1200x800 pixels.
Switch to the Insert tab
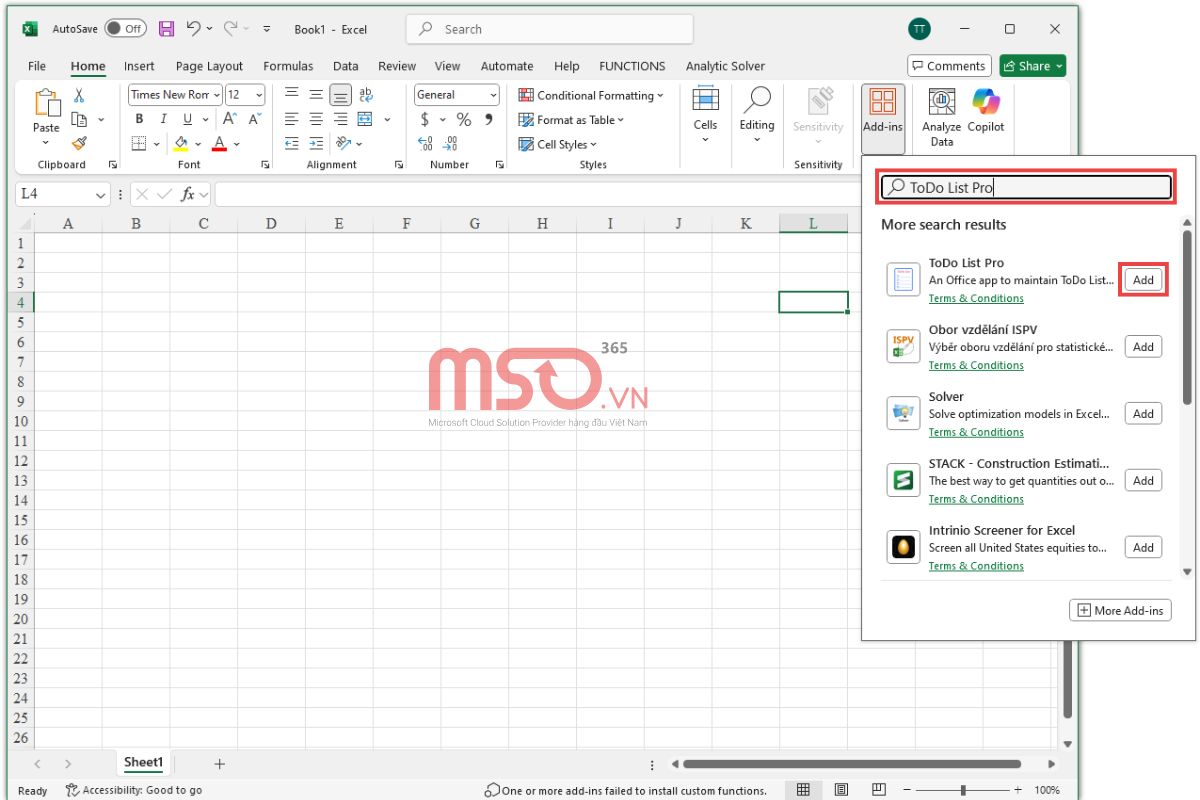point(139,66)
